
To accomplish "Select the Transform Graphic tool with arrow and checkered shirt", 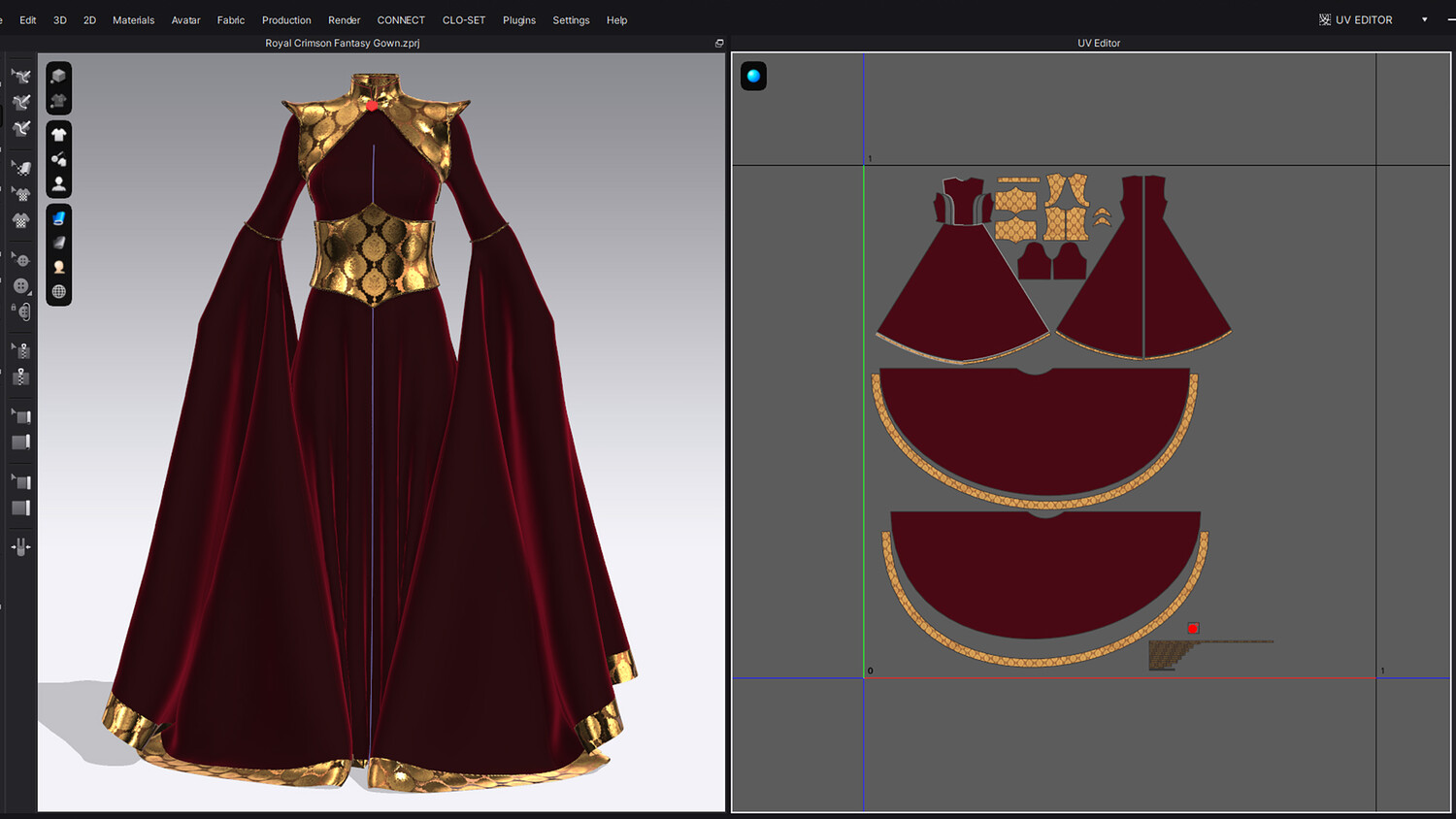I will click(x=20, y=194).
